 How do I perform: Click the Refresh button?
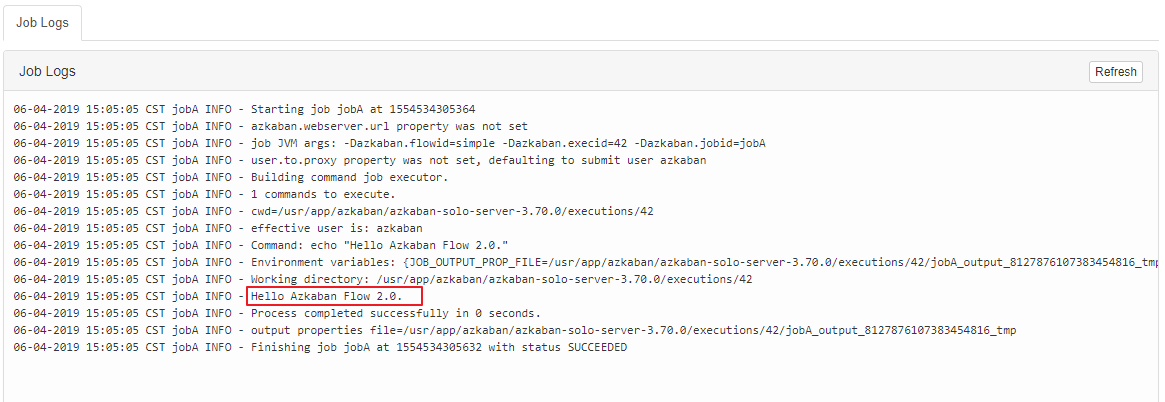1115,72
